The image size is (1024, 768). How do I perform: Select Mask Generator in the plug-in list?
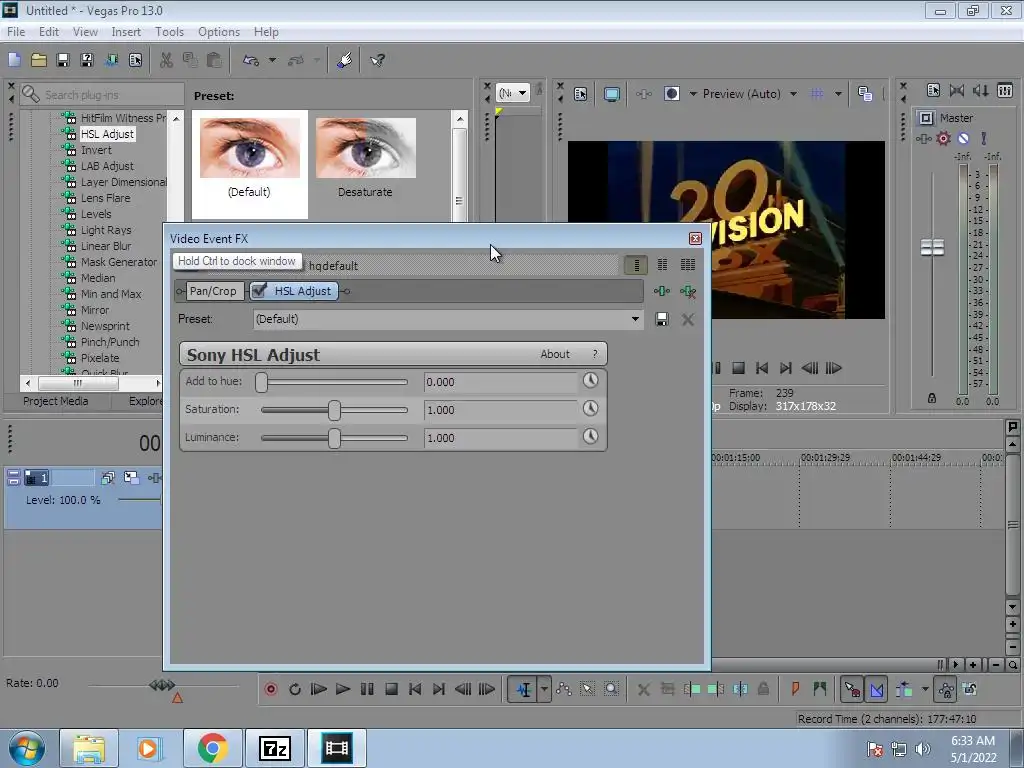pos(119,262)
